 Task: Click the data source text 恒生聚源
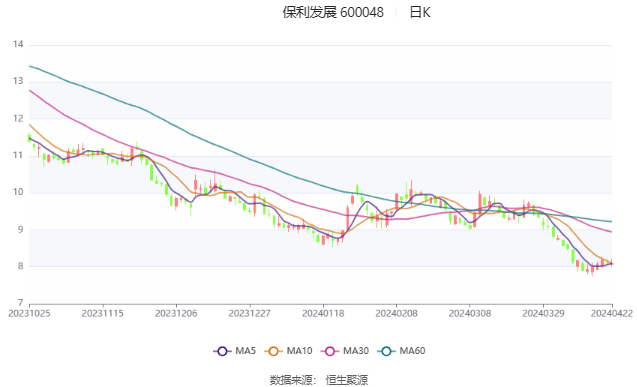(347, 380)
